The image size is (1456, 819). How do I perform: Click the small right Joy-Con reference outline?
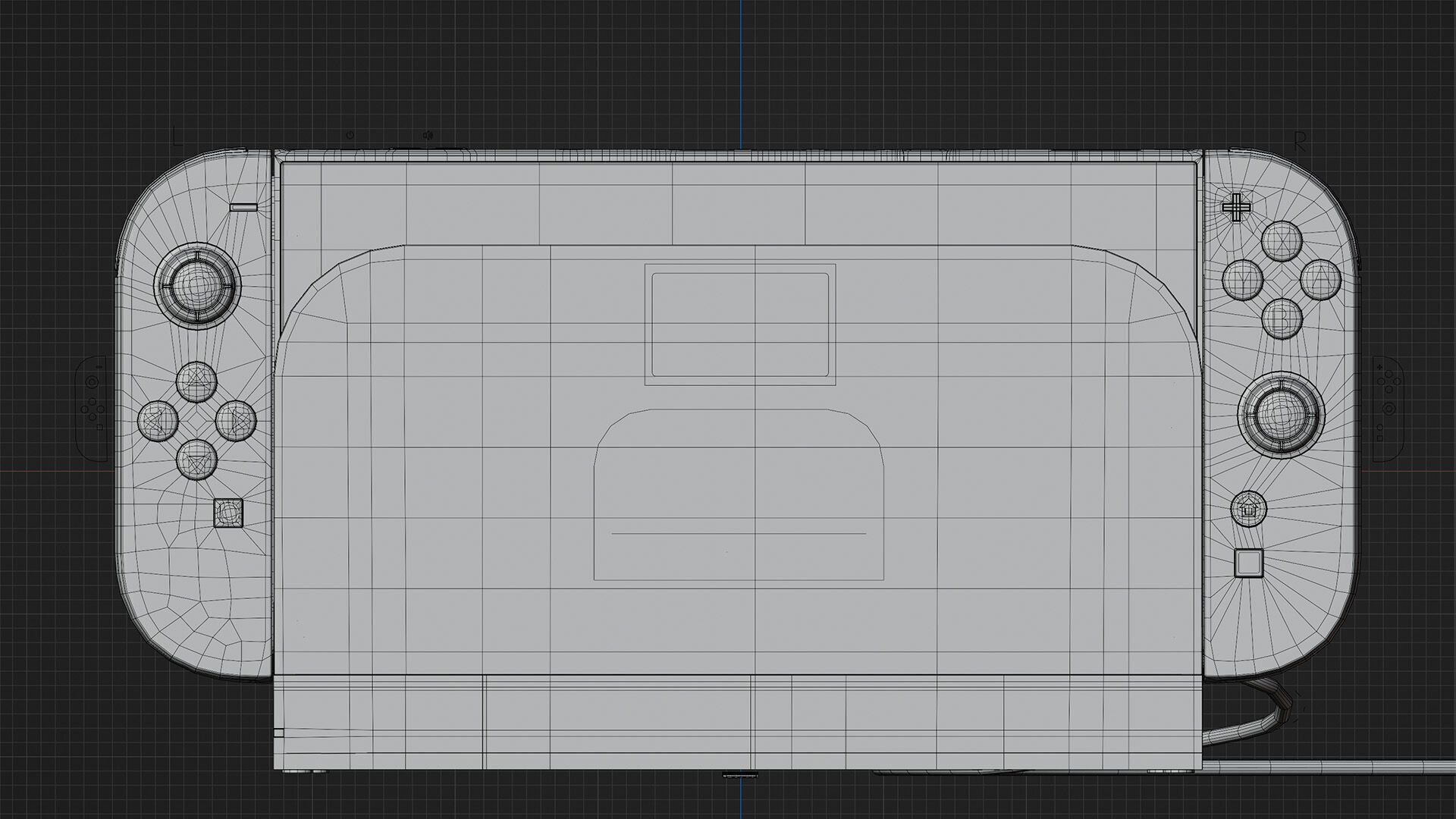click(x=1387, y=407)
